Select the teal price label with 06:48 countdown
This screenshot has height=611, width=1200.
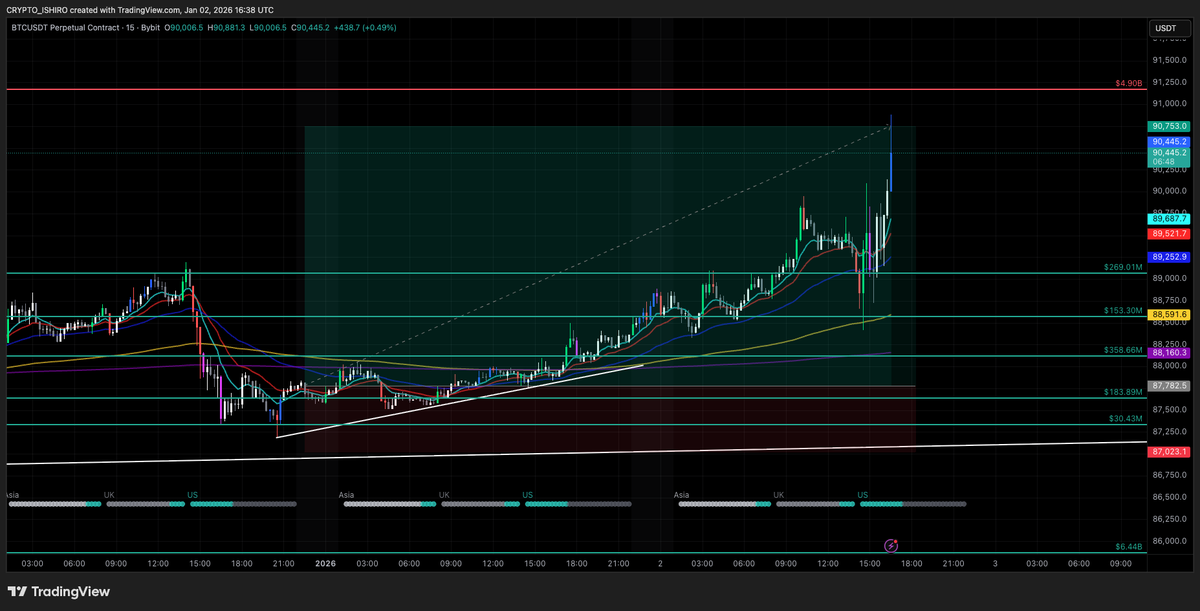[x=1169, y=157]
